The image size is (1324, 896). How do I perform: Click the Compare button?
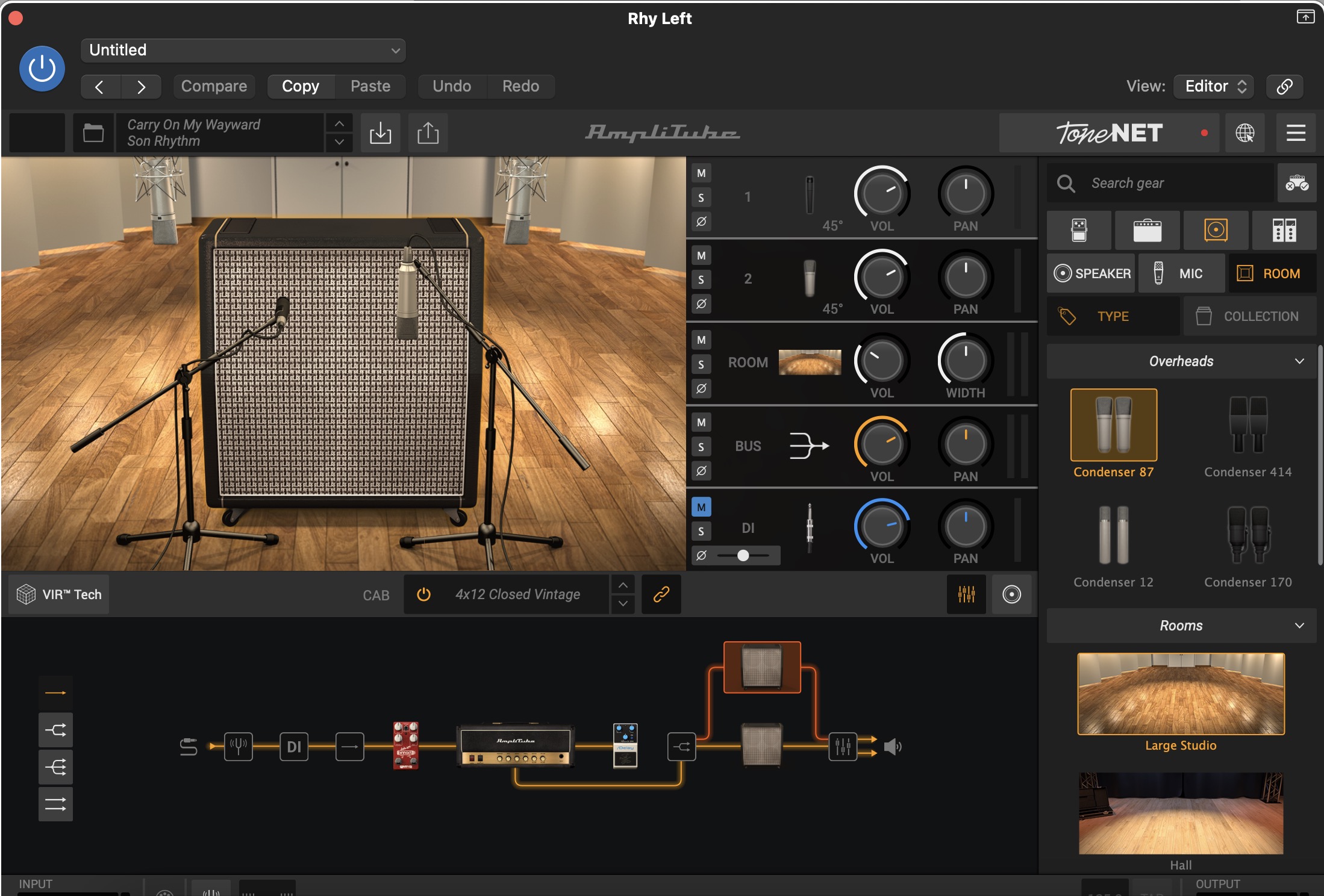pos(214,86)
